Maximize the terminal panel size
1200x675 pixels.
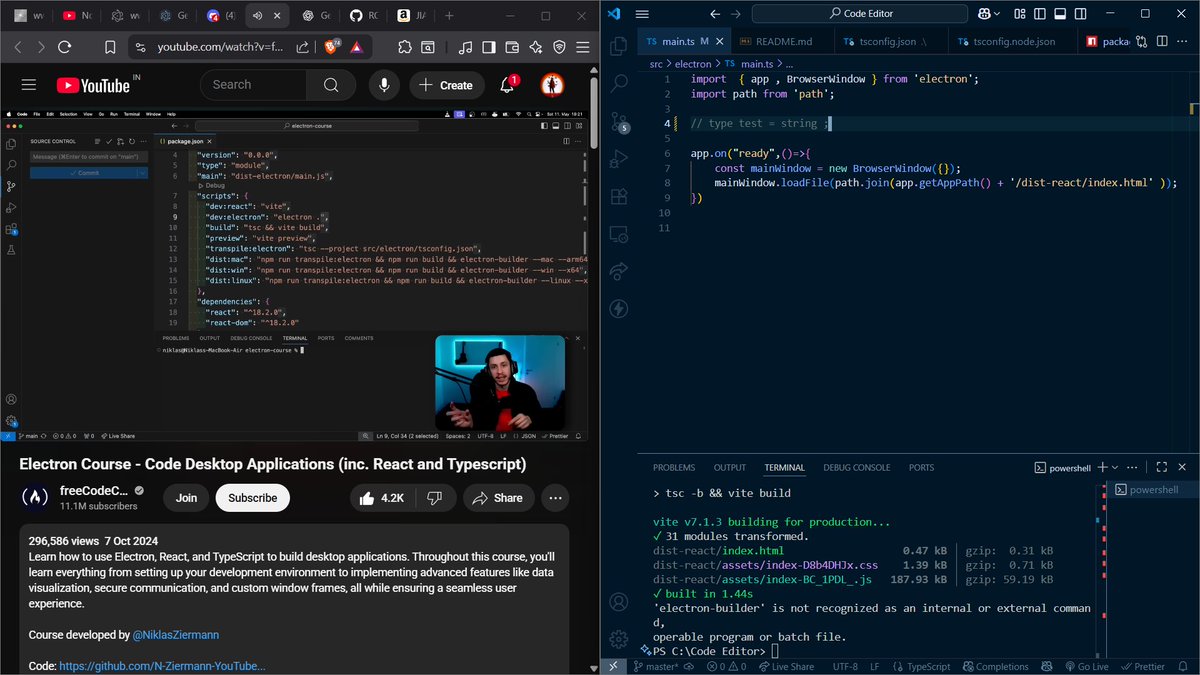[1162, 467]
